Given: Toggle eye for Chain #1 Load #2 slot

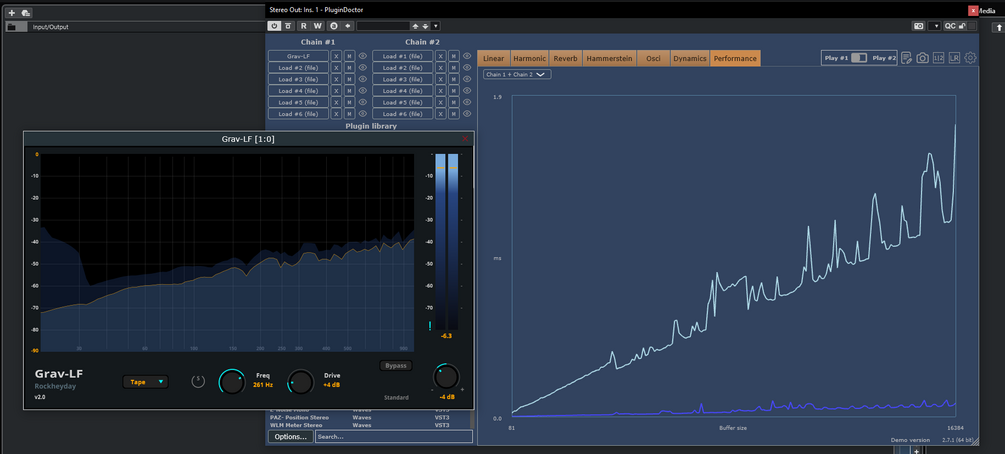Looking at the screenshot, I should tap(363, 68).
